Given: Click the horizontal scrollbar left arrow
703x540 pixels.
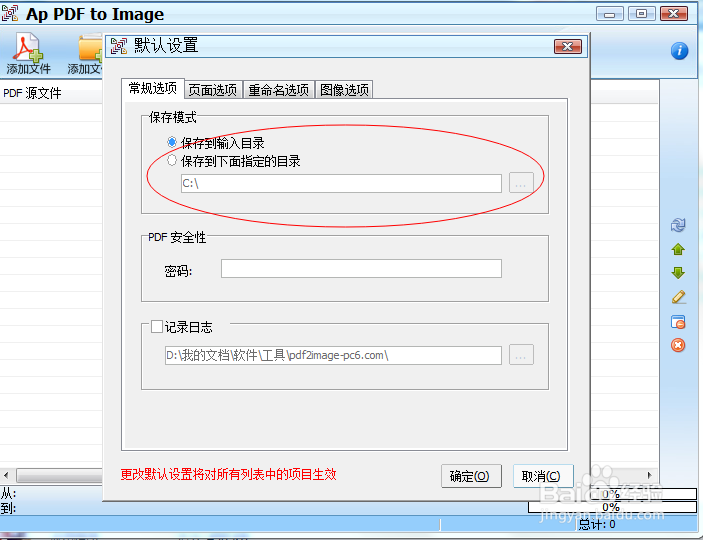Looking at the screenshot, I should (x=6, y=475).
